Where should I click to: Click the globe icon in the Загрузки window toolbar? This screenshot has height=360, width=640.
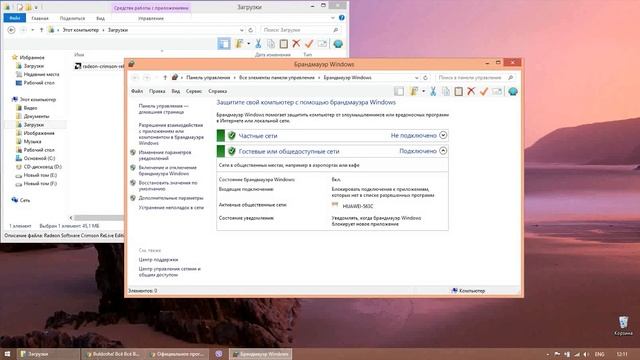338,44
